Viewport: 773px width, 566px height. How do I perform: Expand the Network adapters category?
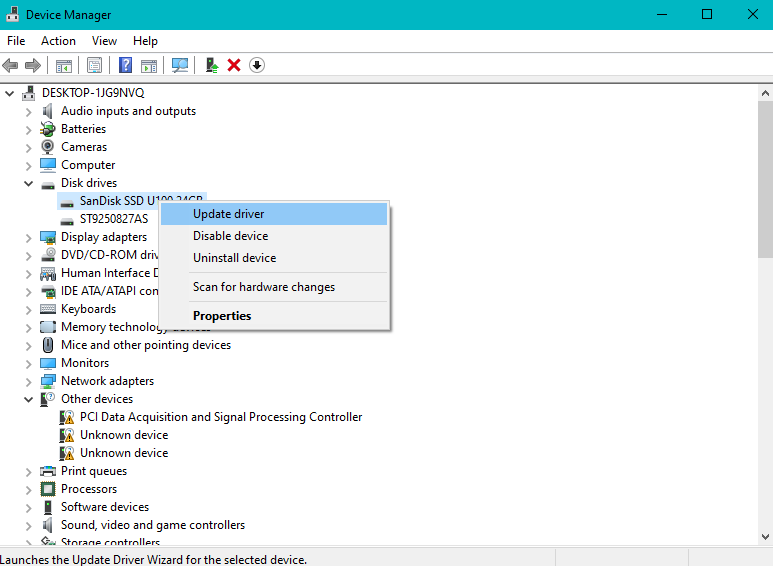(28, 381)
